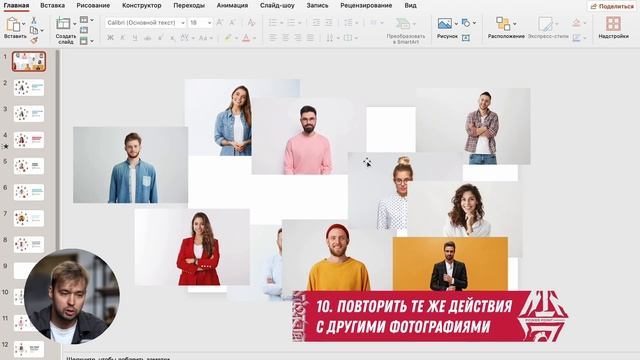Viewport: 640px width, 360px height.
Task: Select slide 7 thumbnail in the panel
Action: click(x=29, y=218)
